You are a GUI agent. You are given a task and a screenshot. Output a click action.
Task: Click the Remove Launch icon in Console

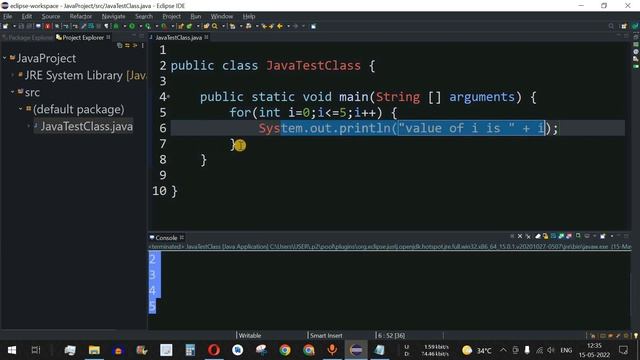click(520, 236)
